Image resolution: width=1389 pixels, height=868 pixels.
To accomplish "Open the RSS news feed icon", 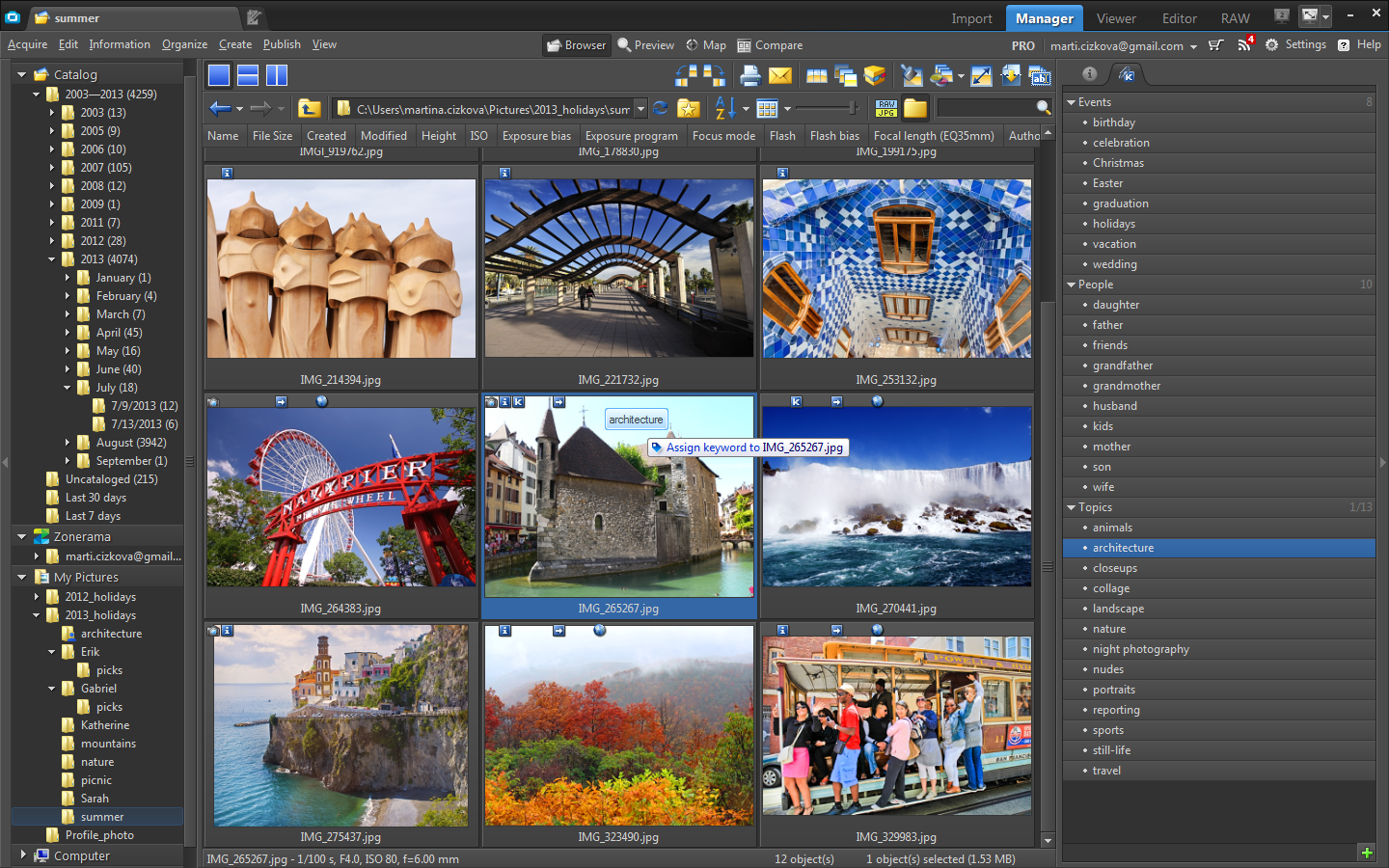I will pyautogui.click(x=1244, y=45).
